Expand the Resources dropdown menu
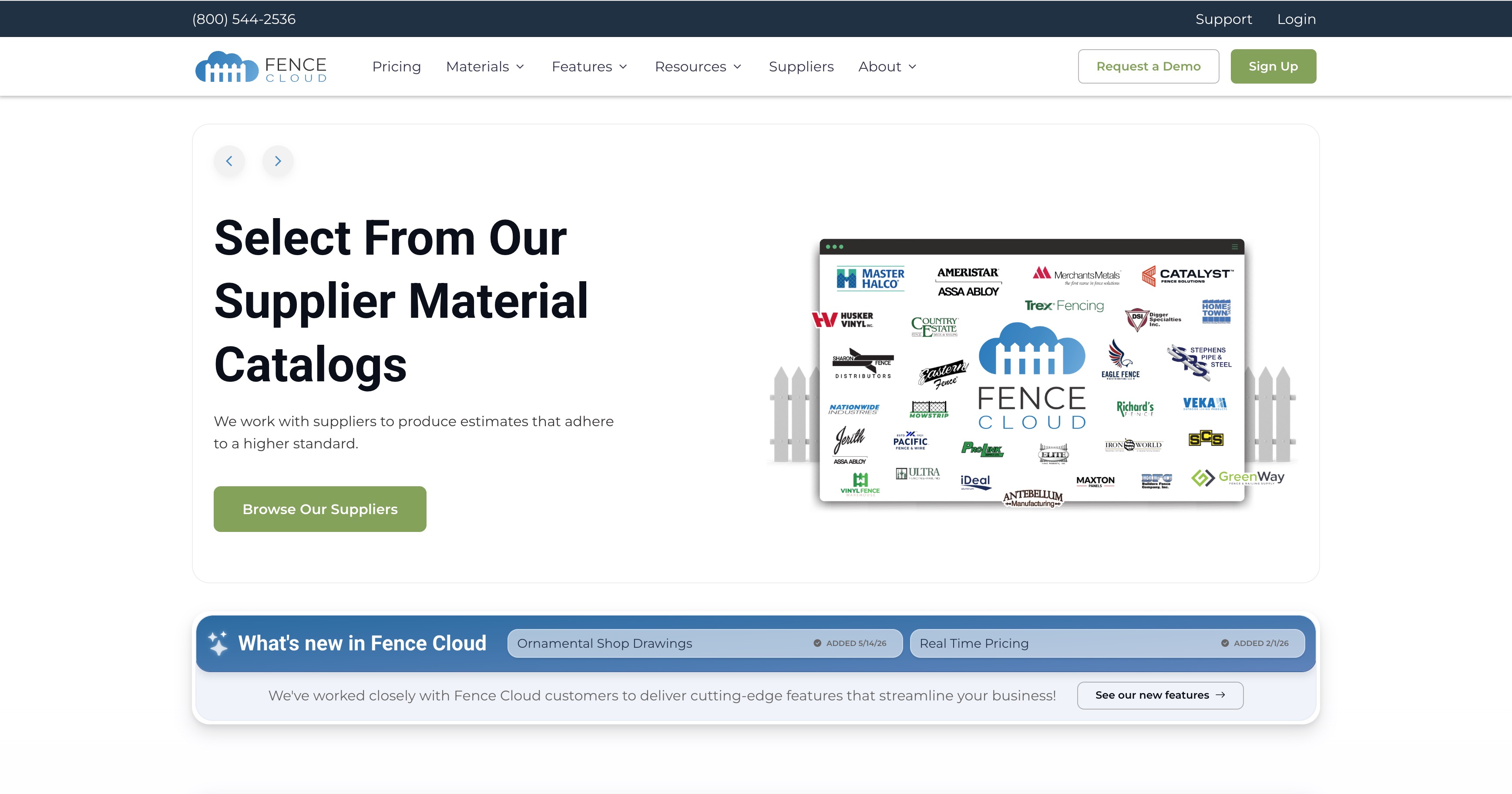This screenshot has width=1512, height=794. [x=698, y=67]
